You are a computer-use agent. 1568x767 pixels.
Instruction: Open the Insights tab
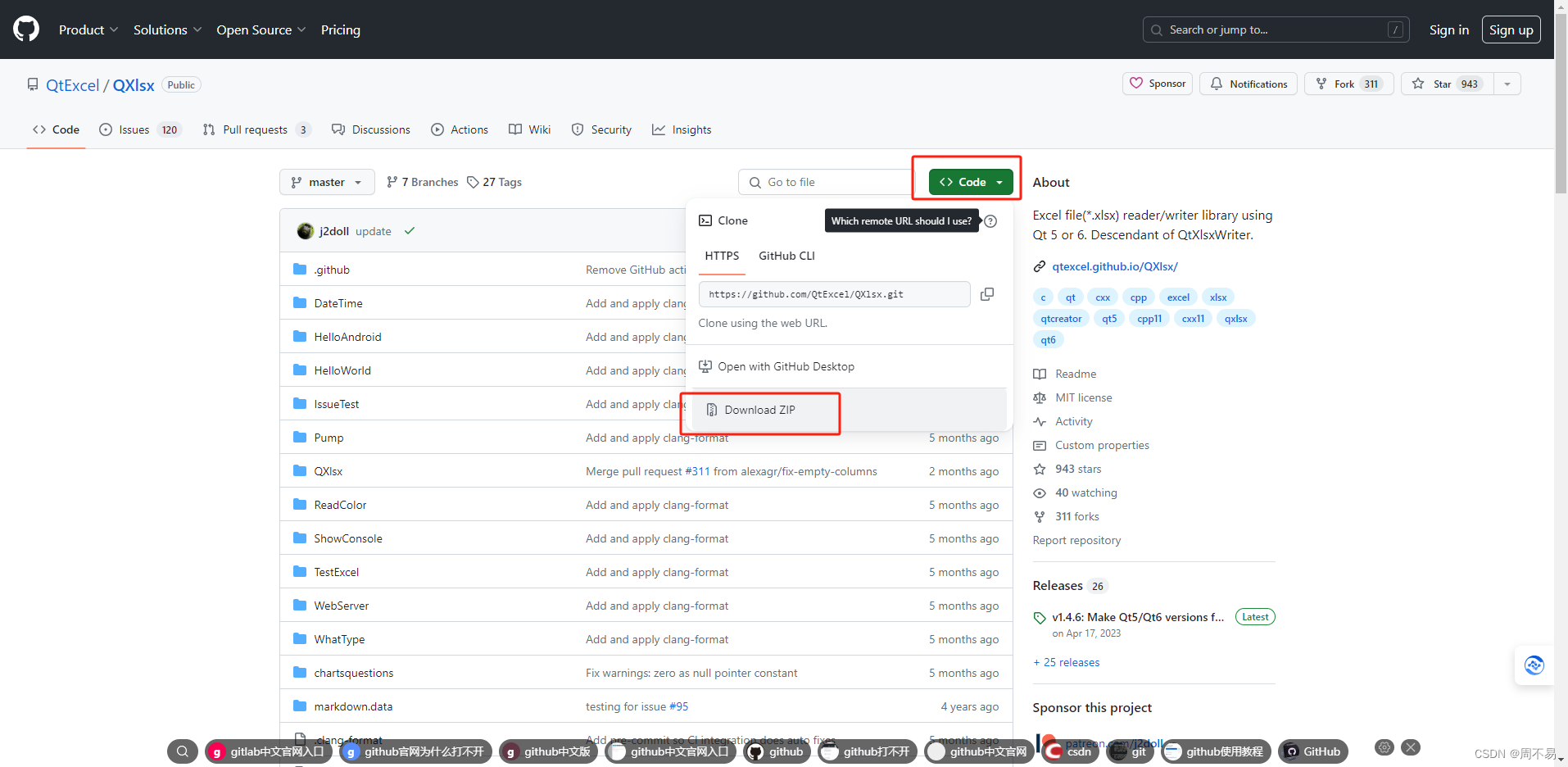[x=682, y=129]
